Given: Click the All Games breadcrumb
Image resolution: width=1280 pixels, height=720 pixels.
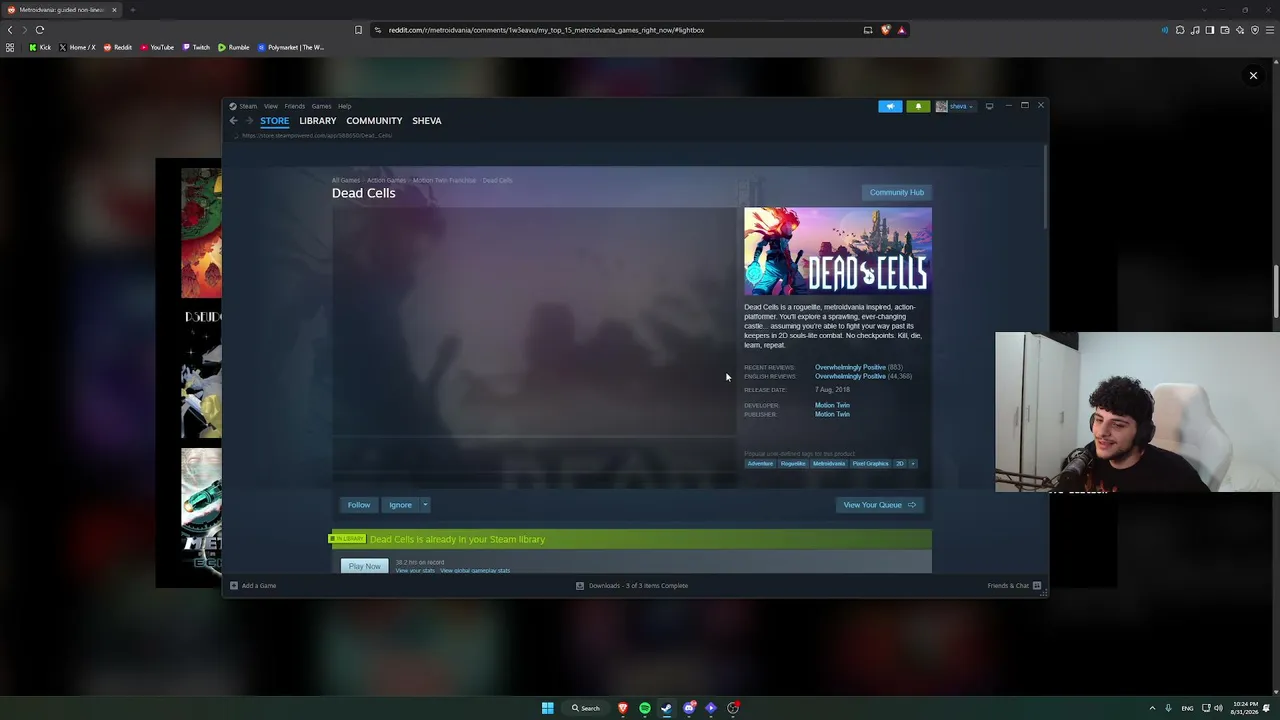Looking at the screenshot, I should coord(346,180).
